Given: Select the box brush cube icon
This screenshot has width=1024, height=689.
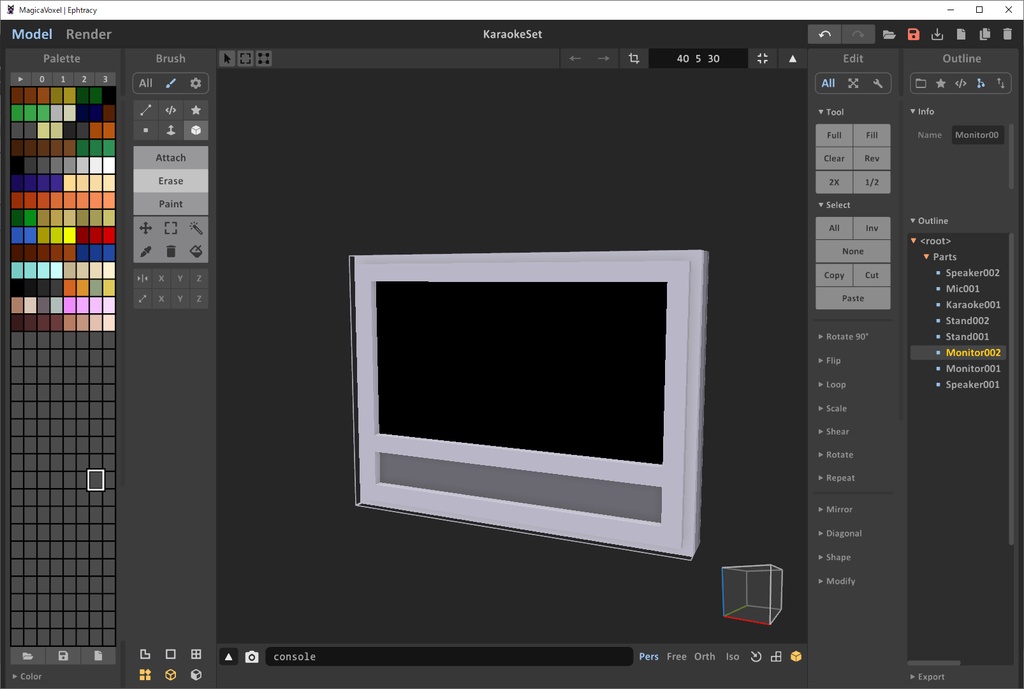Looking at the screenshot, I should (195, 130).
